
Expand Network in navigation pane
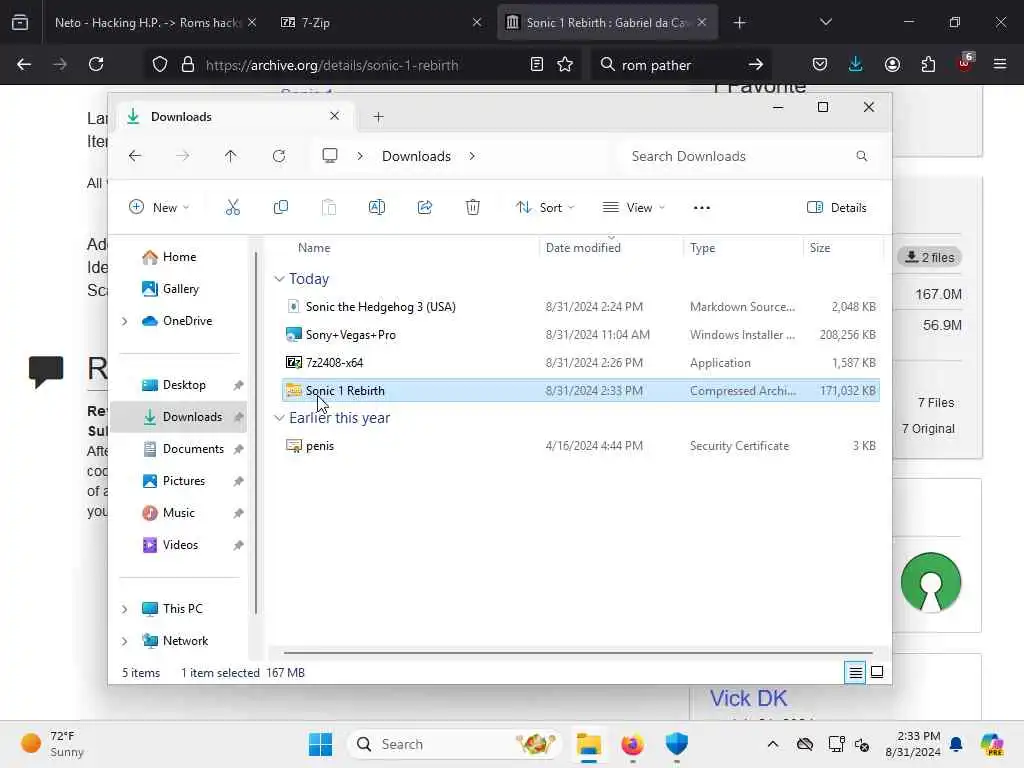point(124,641)
